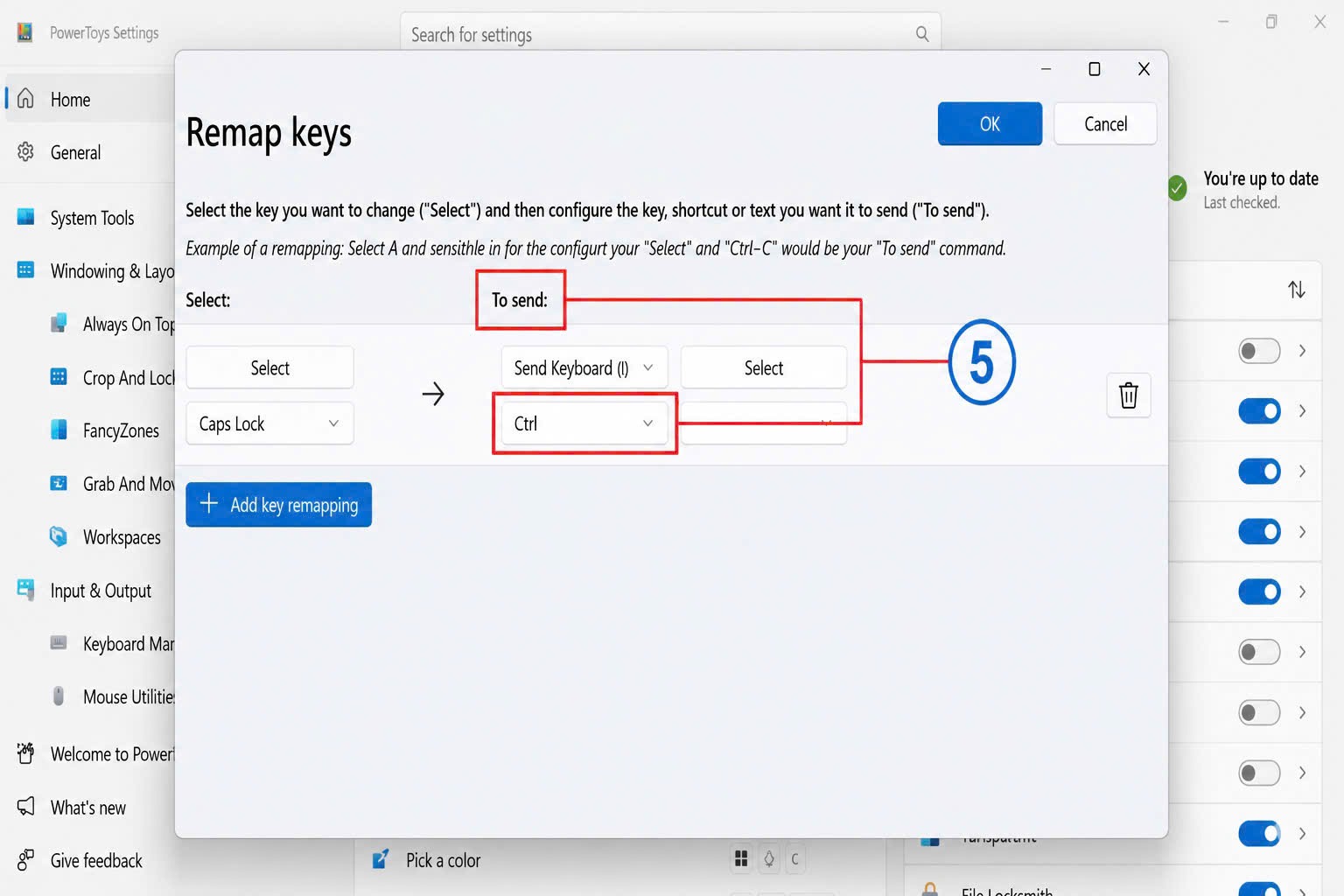Screen dimensions: 1344x896
Task: Click the System Tools sidebar icon
Action: tap(25, 217)
